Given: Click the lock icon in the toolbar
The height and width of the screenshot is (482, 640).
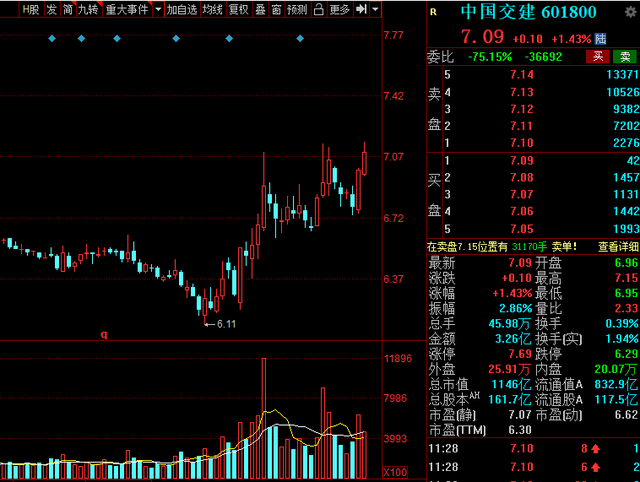Looking at the screenshot, I should click(320, 10).
